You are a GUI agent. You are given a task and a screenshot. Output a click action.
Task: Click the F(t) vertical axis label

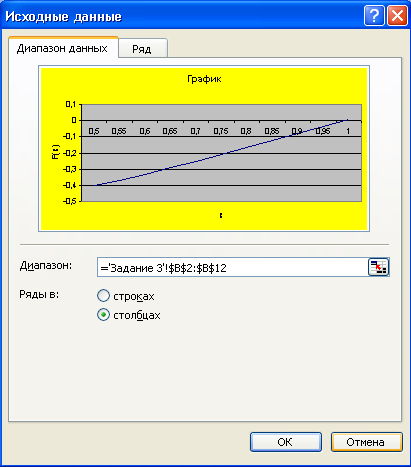click(x=55, y=152)
